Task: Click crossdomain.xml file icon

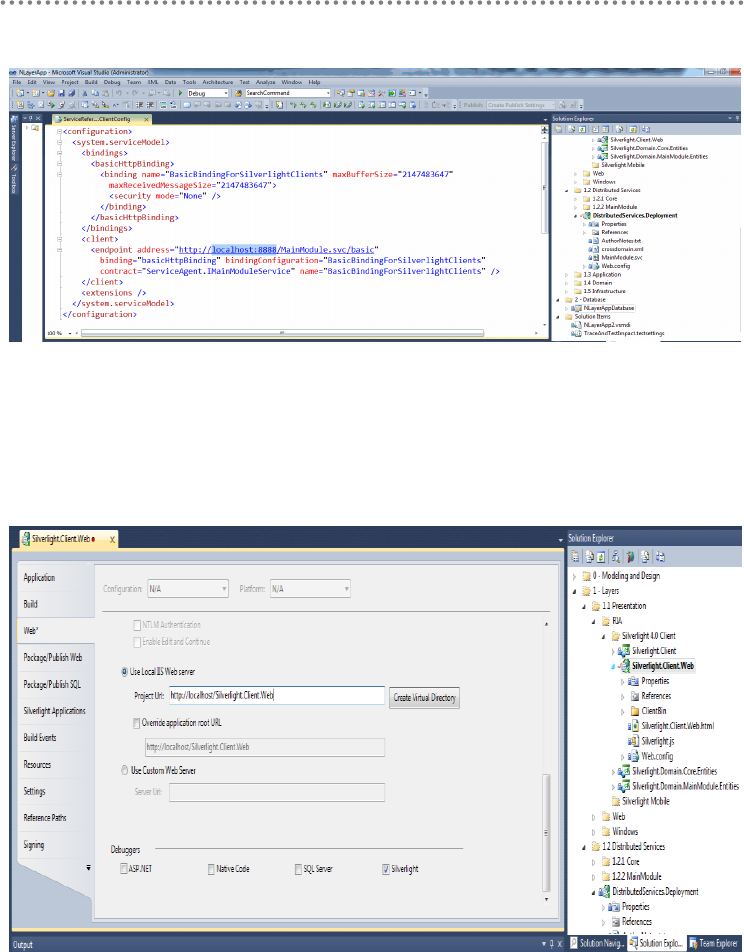Action: tap(596, 249)
